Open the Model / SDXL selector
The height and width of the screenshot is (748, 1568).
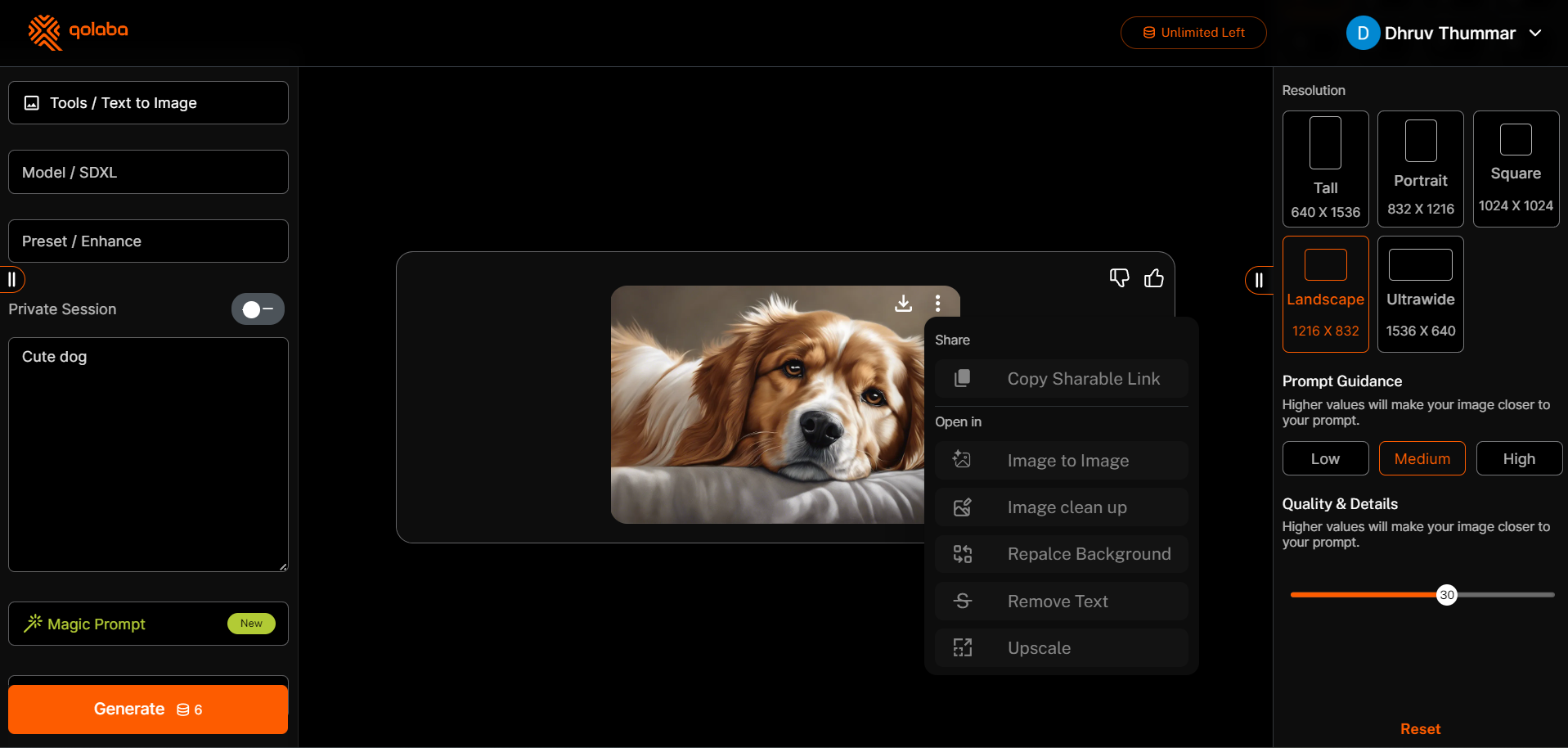[x=148, y=173]
